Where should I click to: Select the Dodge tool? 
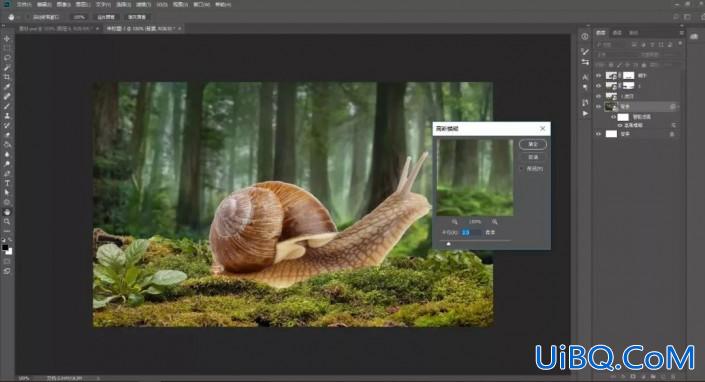click(x=7, y=164)
